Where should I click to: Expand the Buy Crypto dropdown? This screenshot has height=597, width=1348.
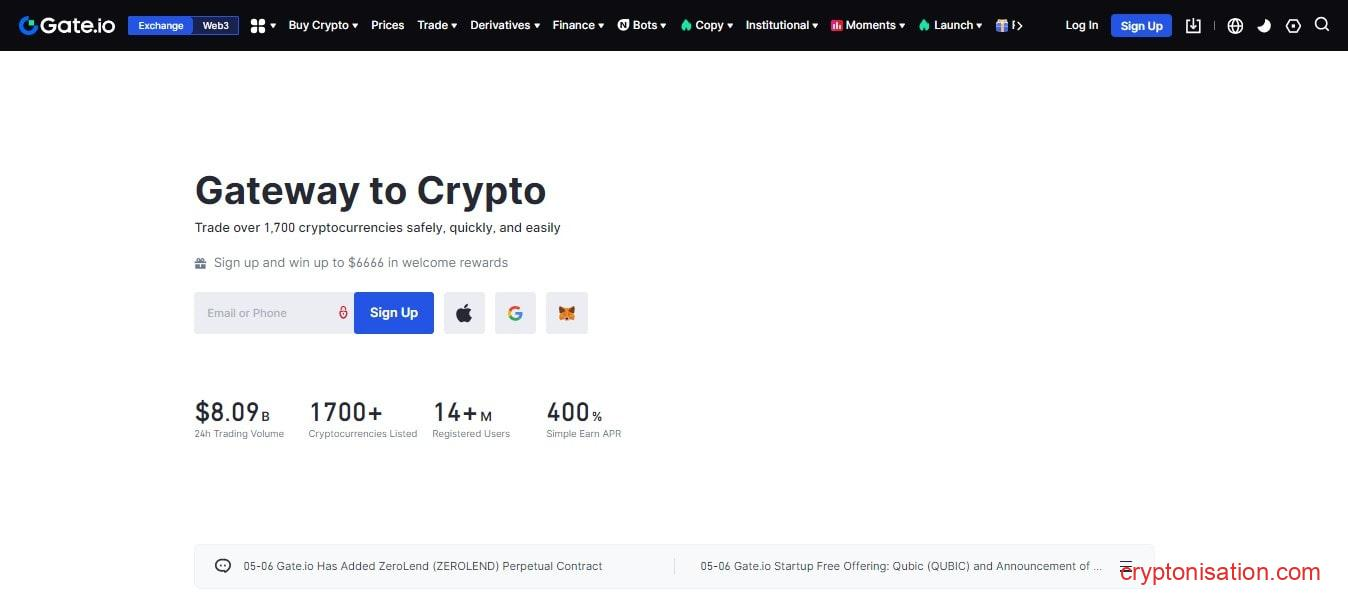(x=323, y=25)
